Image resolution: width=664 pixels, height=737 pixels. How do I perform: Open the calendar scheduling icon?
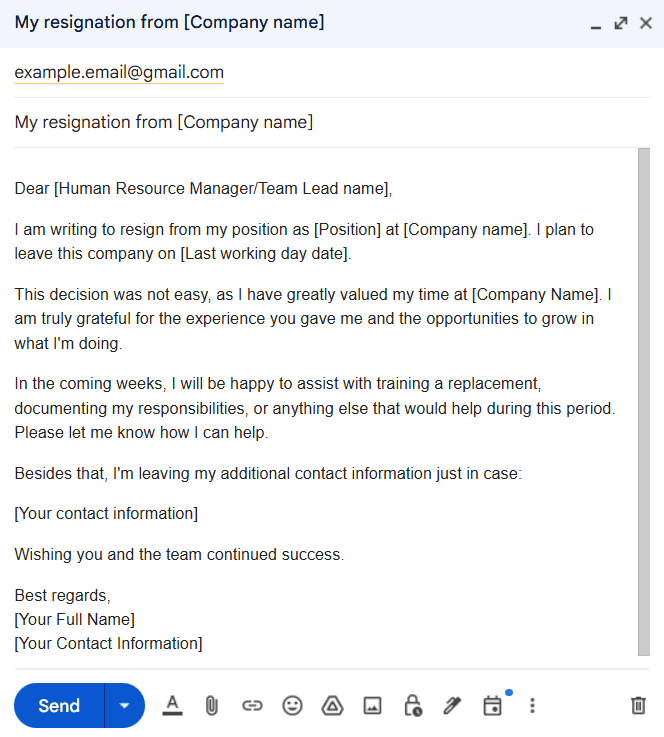492,705
